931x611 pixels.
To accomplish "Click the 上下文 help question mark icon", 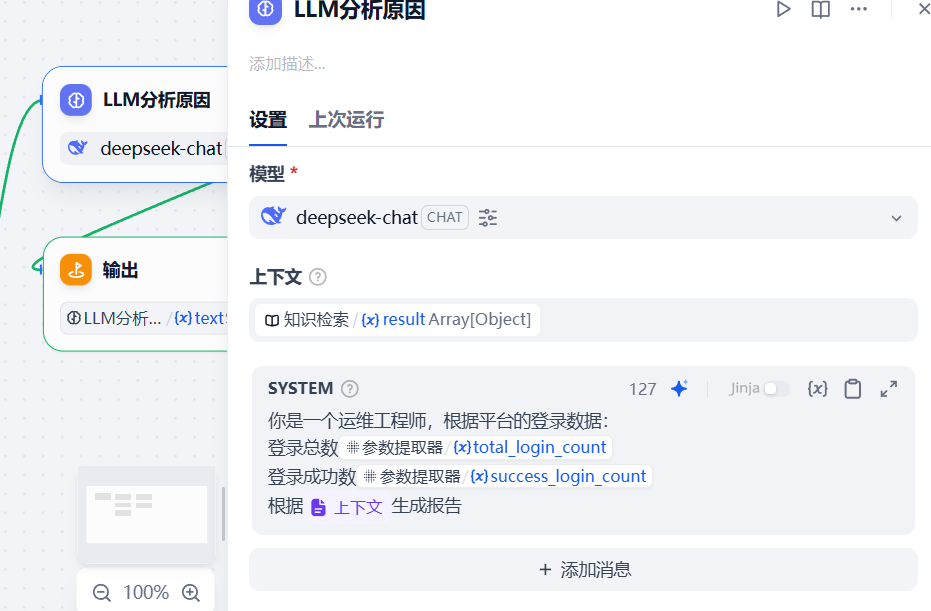I will point(318,277).
